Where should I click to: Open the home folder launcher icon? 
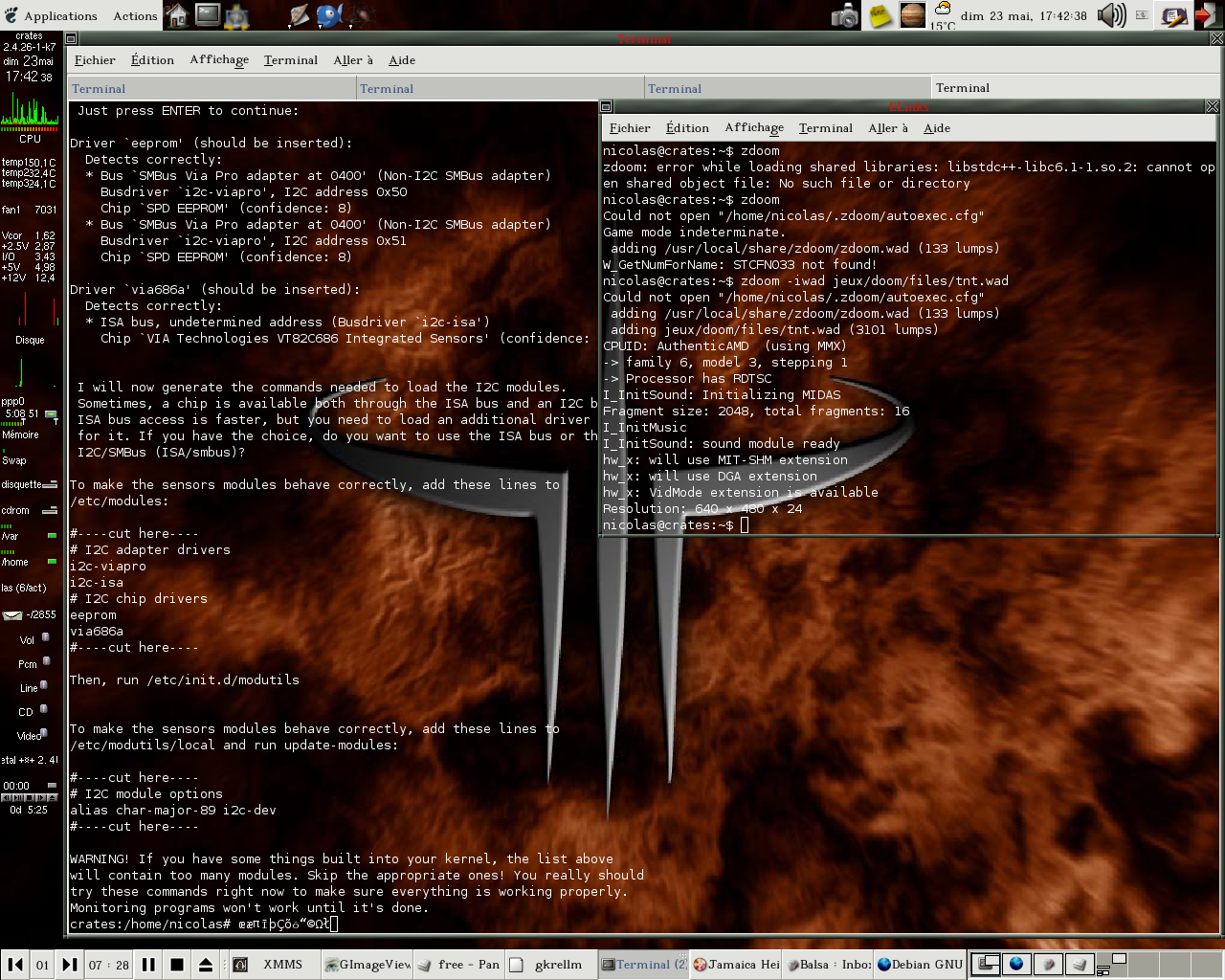click(176, 15)
